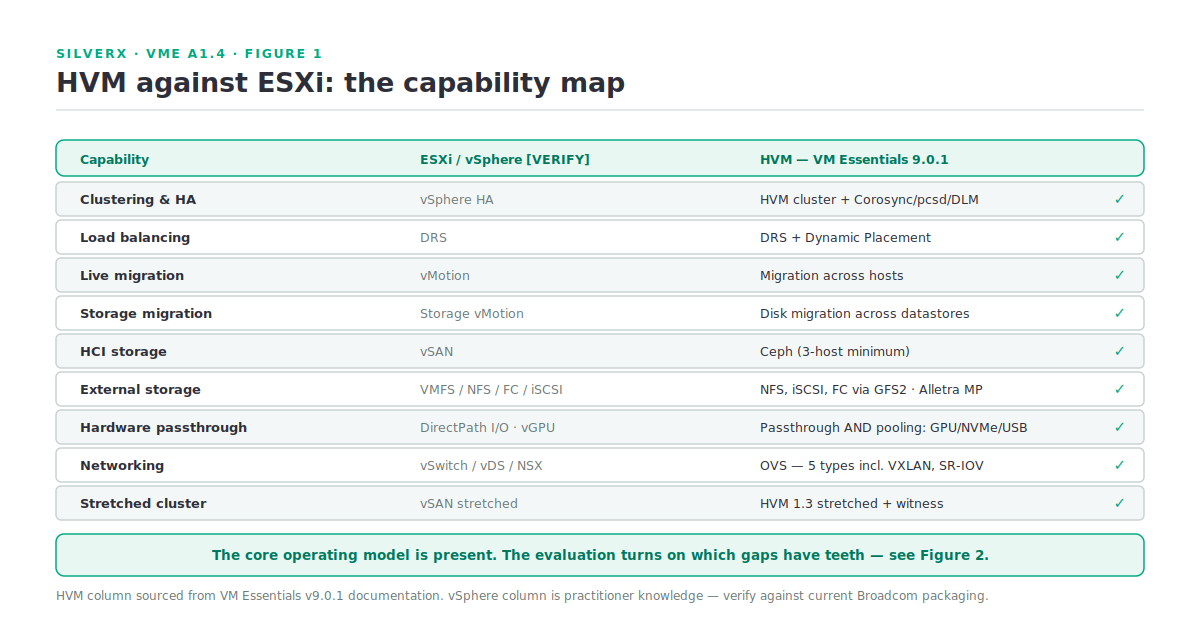This screenshot has width=1200, height=630.
Task: Click the 'ESXi / vSphere [VERIFY]' column header
Action: click(x=505, y=159)
